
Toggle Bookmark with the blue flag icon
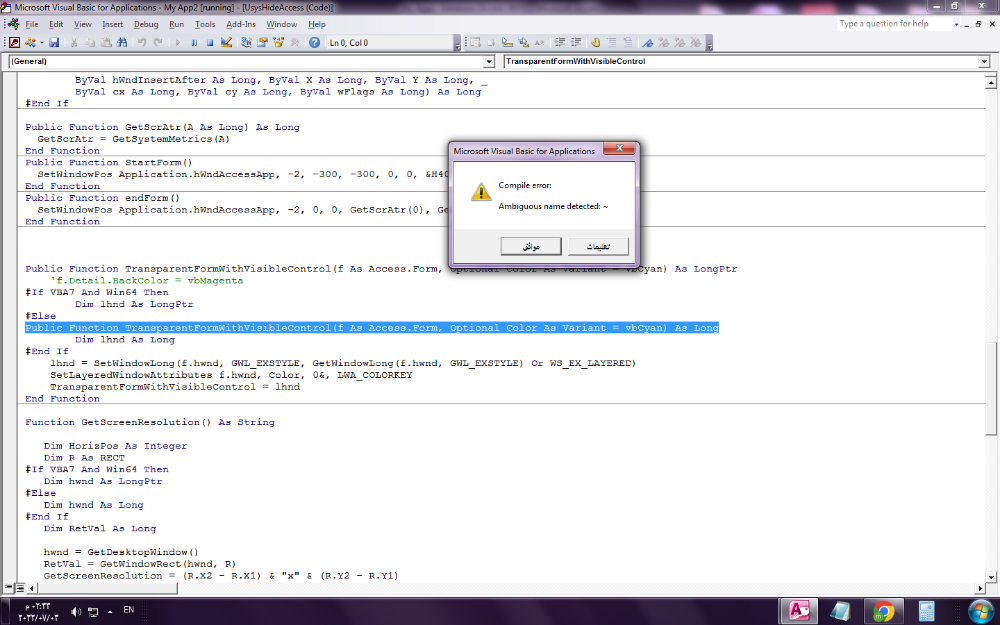648,43
